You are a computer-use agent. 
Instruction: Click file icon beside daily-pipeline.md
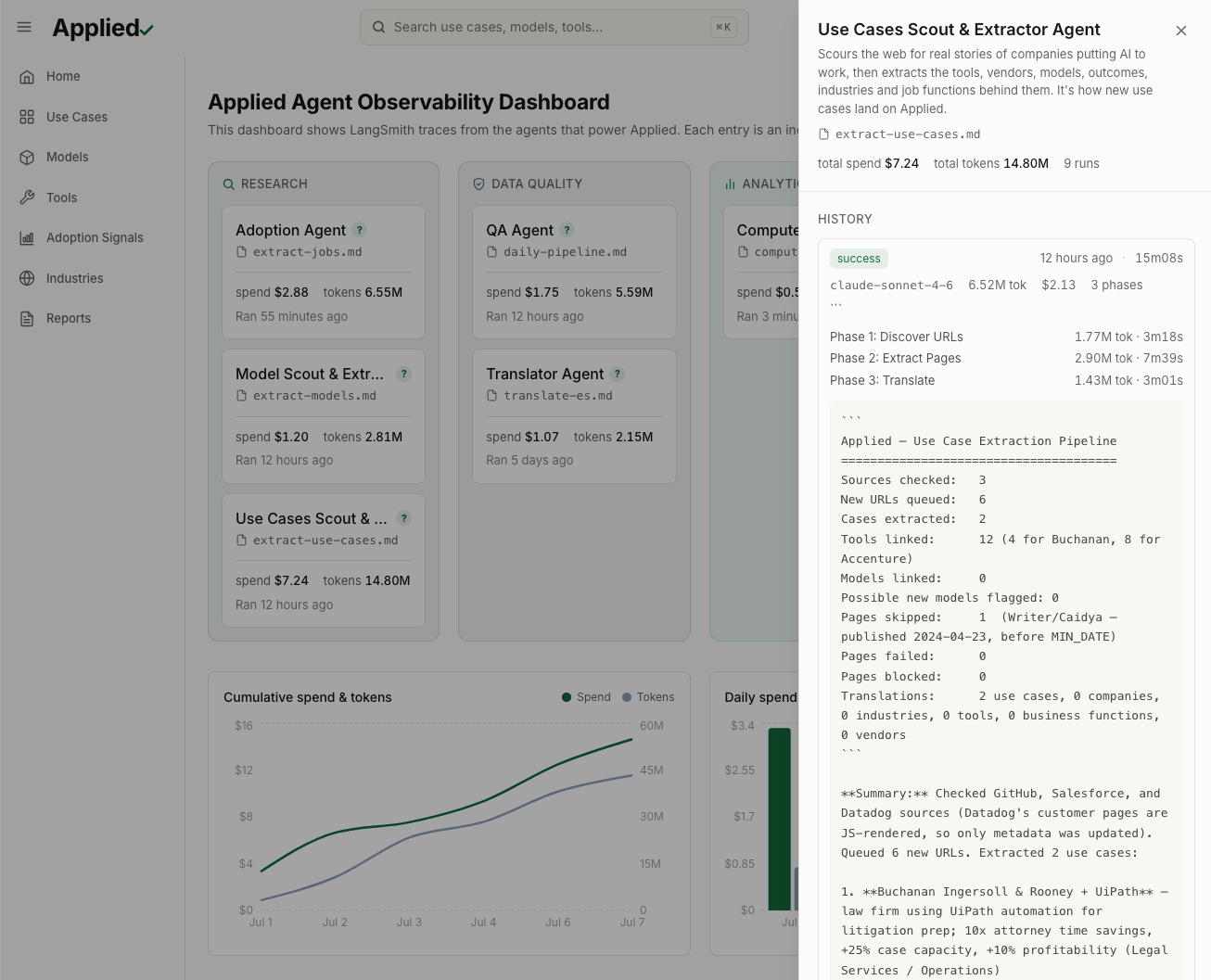coord(492,252)
